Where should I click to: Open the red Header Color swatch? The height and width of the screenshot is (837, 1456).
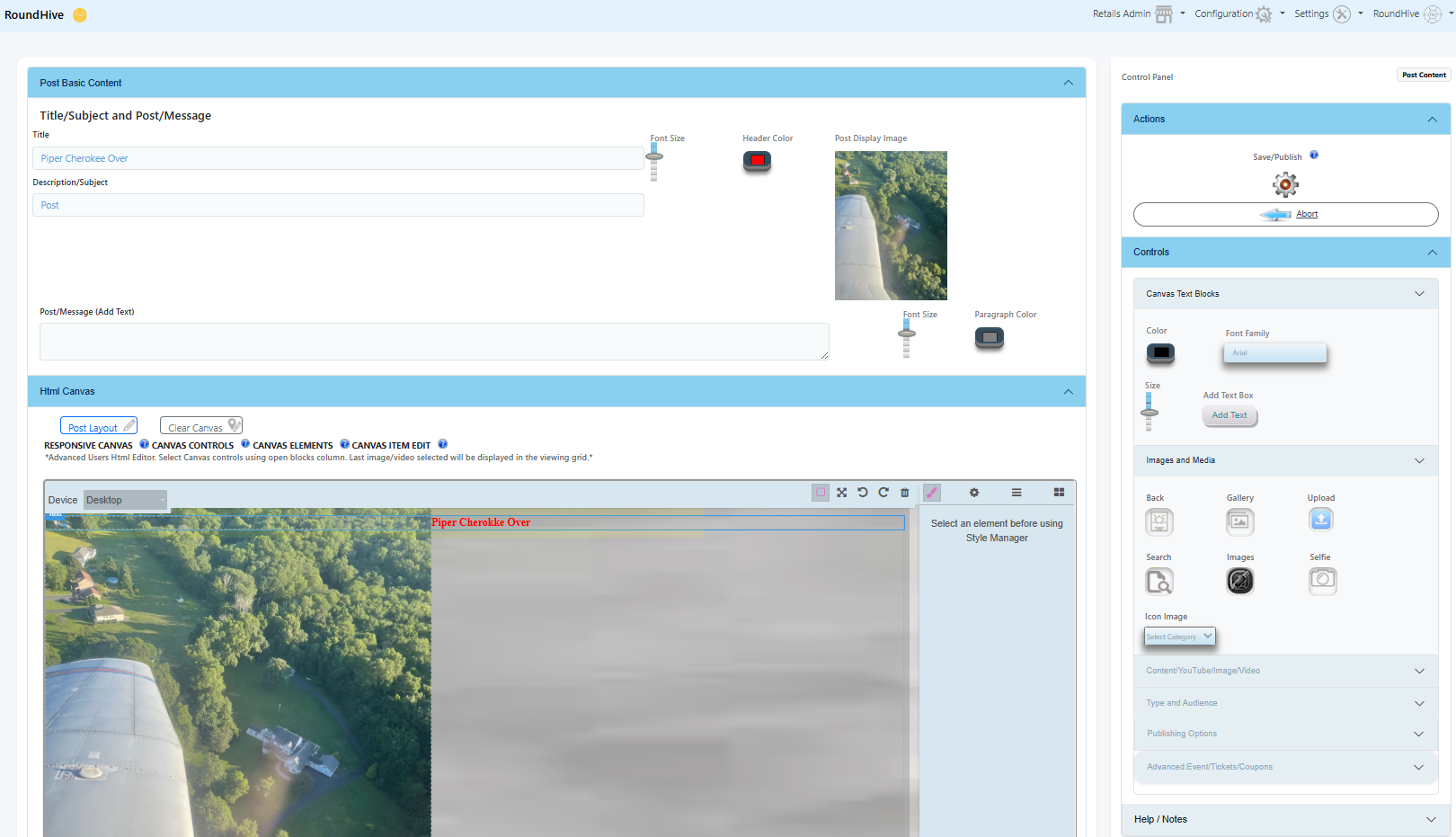(x=757, y=161)
